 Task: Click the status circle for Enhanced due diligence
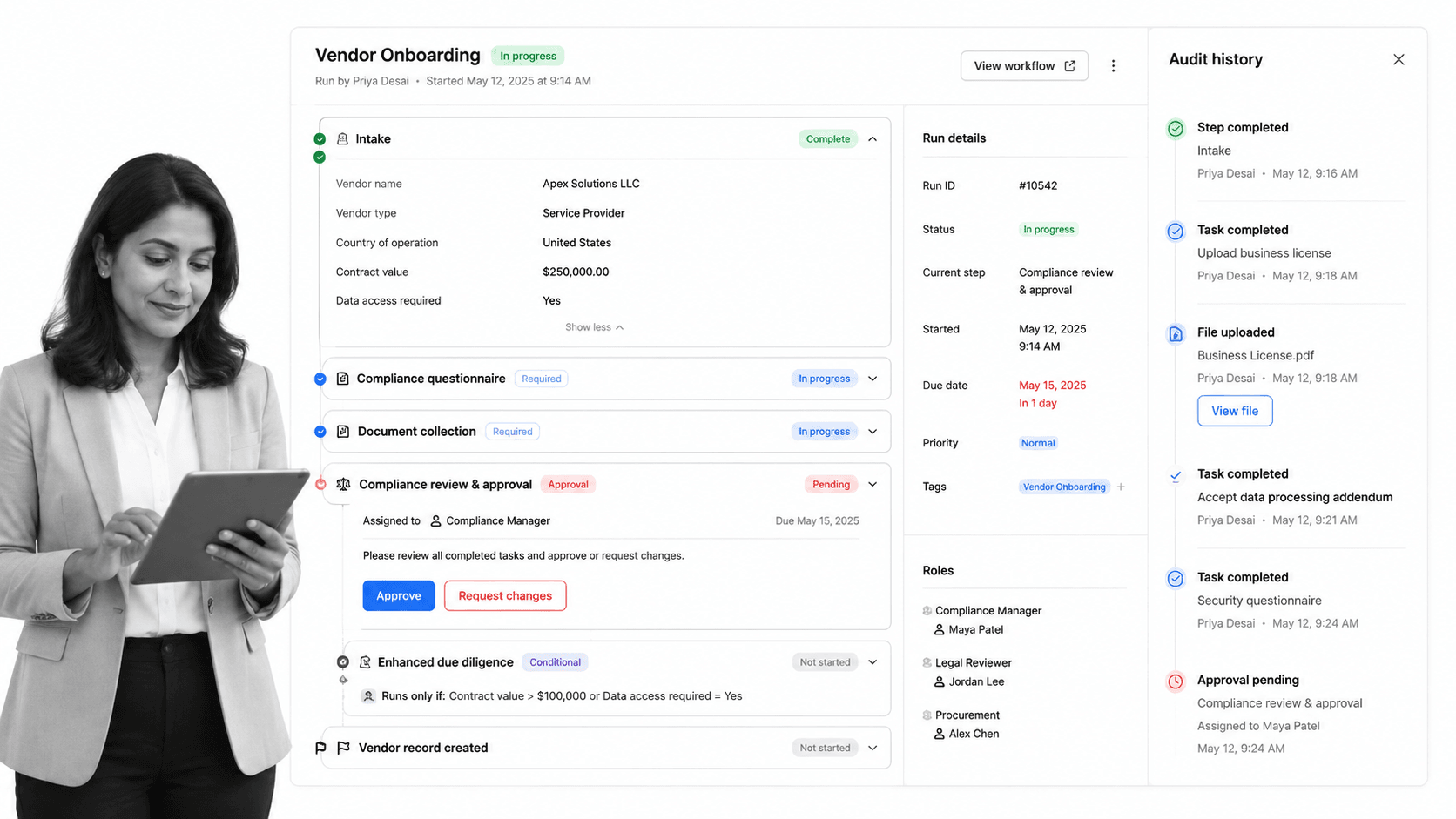click(343, 662)
